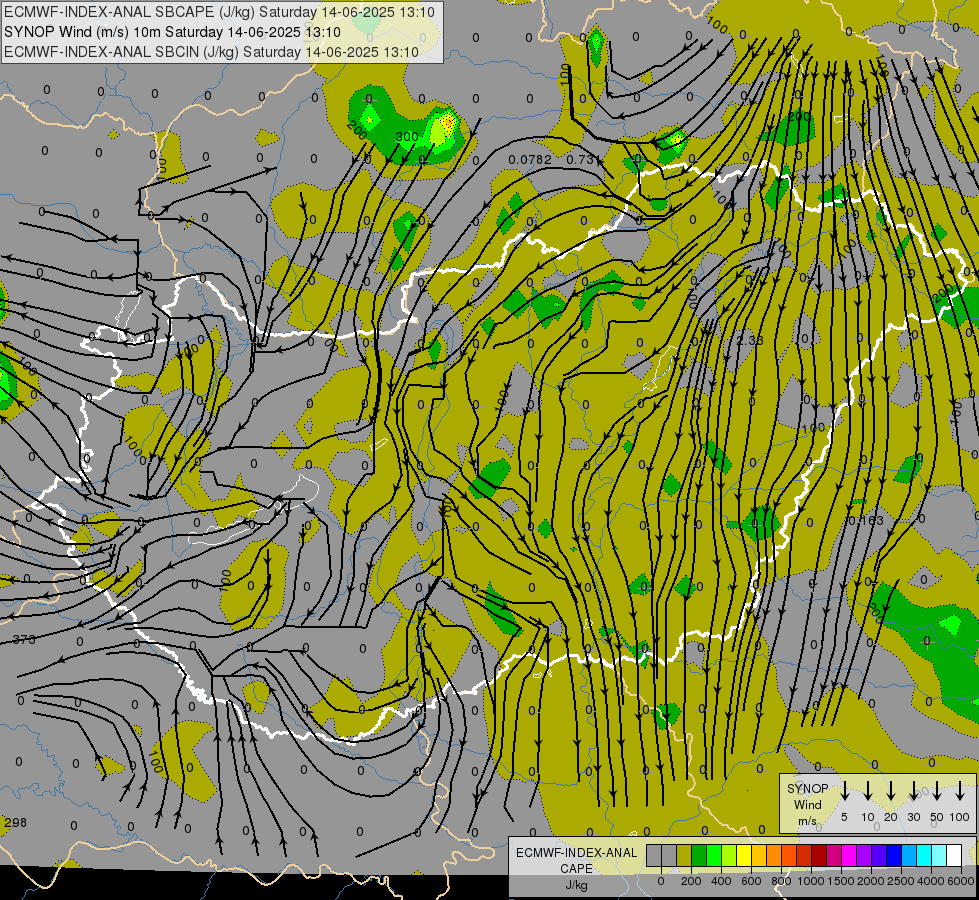
Task: Click the '373' value at the map's left edge
Action: coord(24,640)
